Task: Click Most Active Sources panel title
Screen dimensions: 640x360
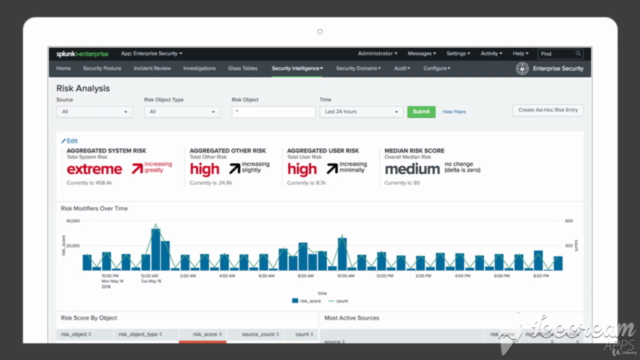Action: coord(351,318)
